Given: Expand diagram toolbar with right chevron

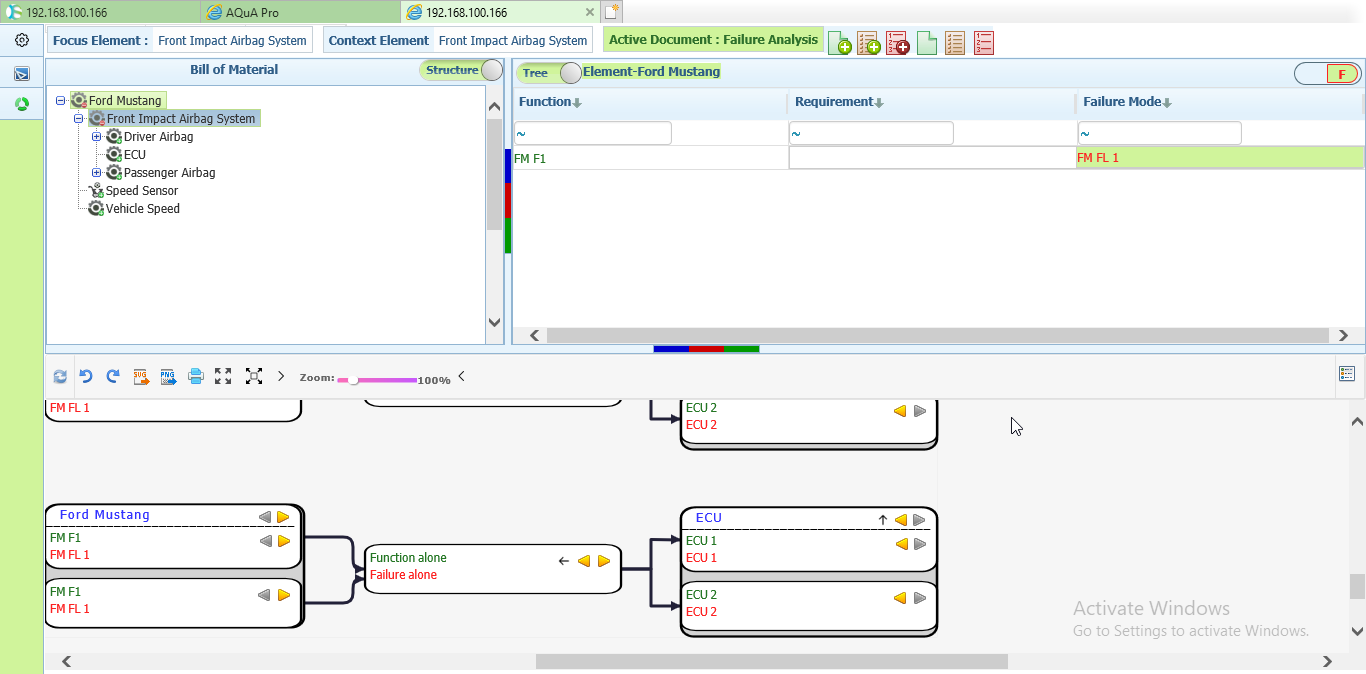Looking at the screenshot, I should (x=281, y=376).
